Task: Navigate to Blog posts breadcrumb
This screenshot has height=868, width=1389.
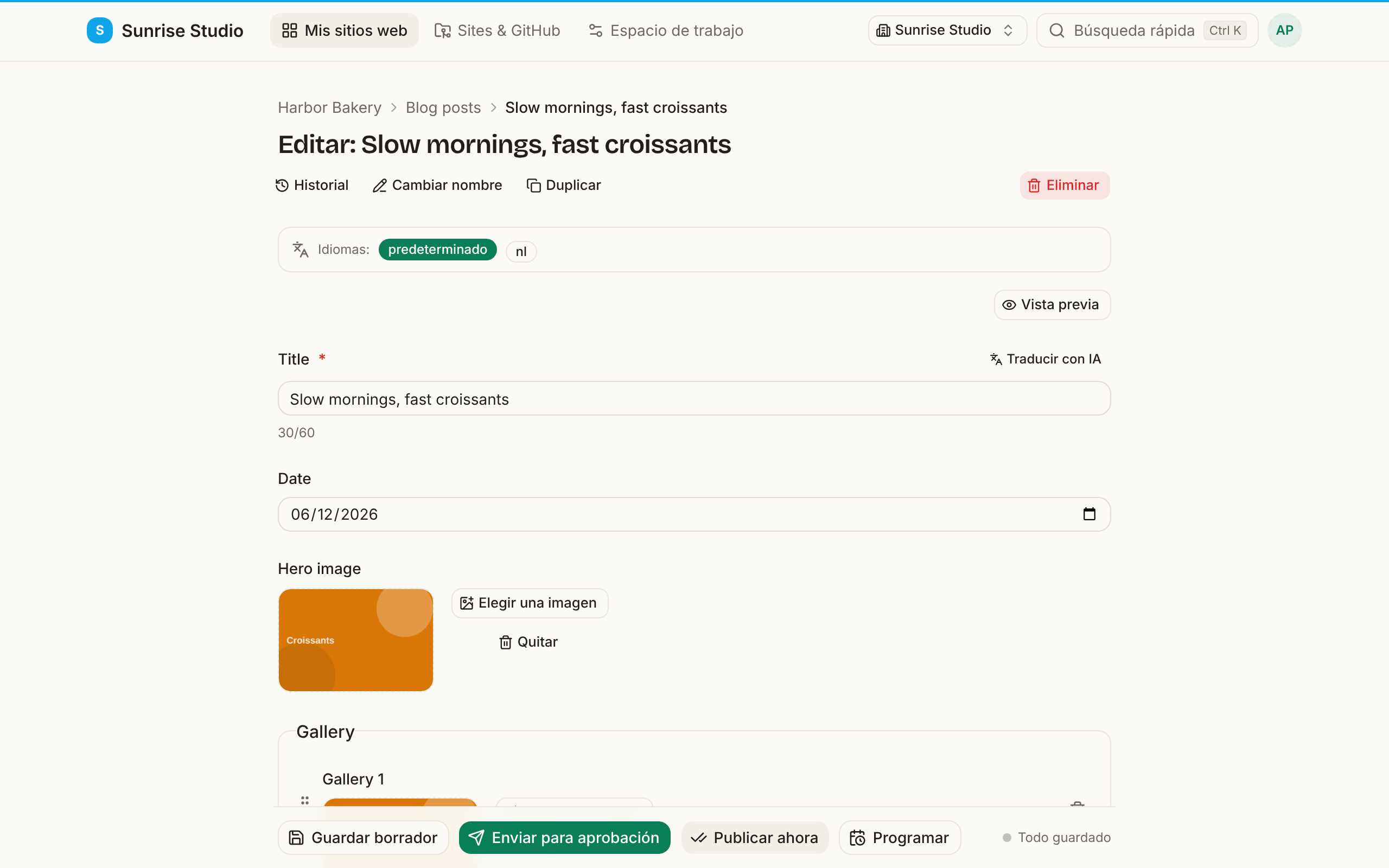Action: pos(443,107)
